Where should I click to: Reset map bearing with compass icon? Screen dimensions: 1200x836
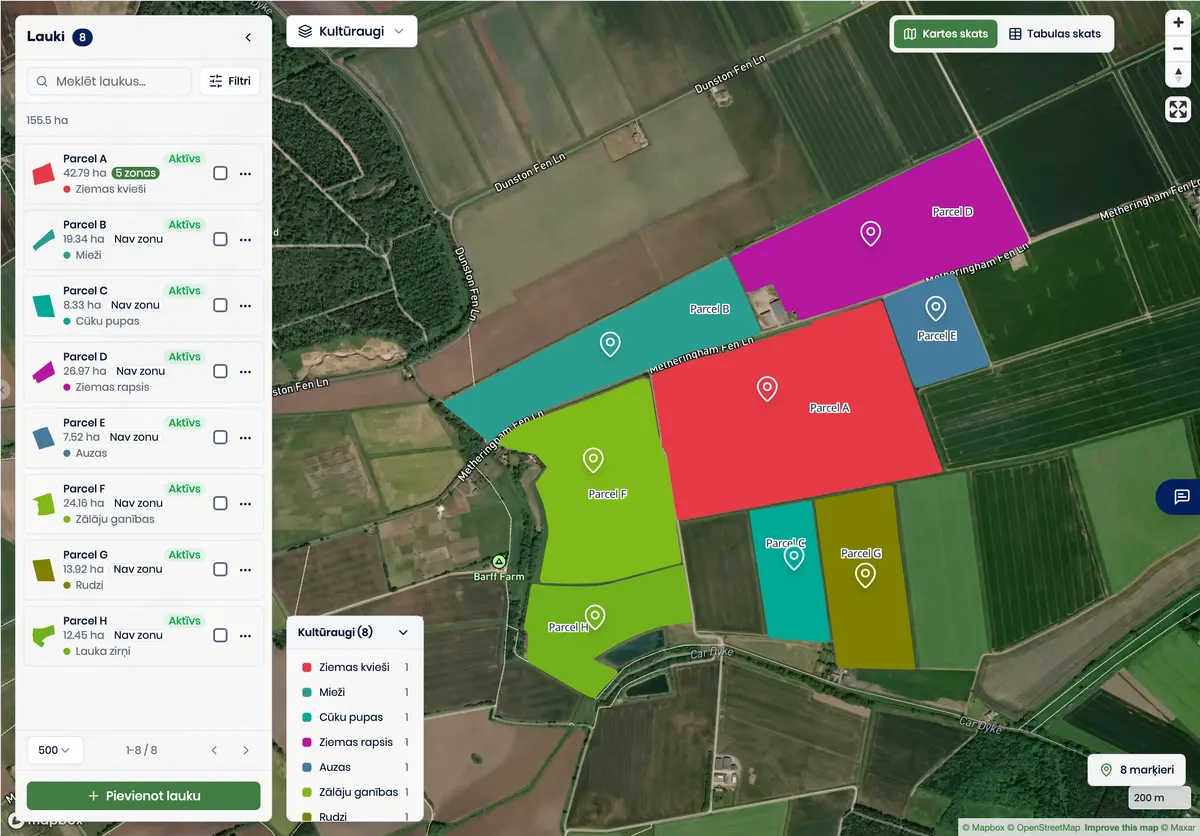[1178, 74]
